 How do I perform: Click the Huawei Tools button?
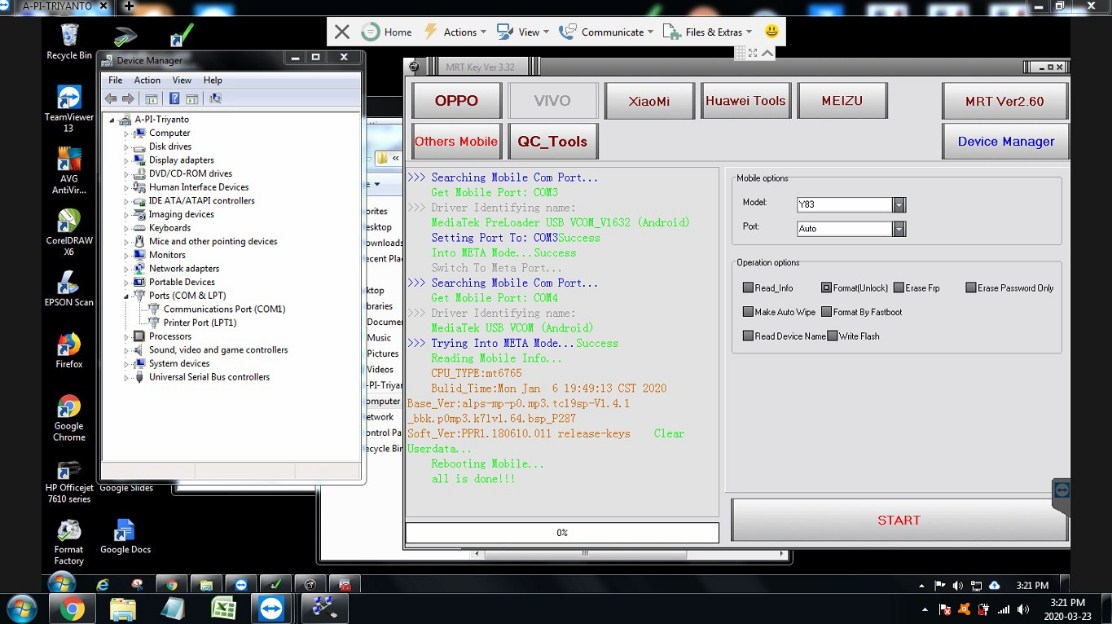(745, 101)
